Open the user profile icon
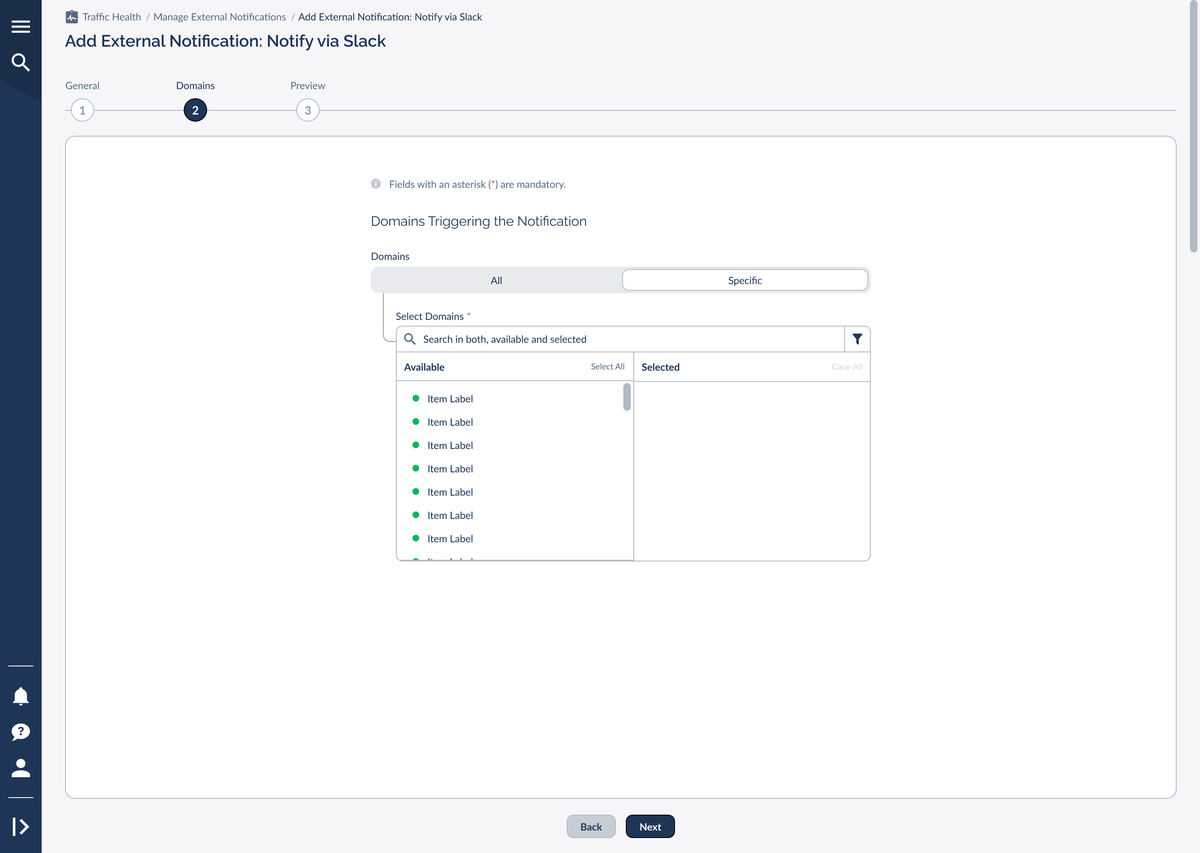The width and height of the screenshot is (1200, 853). point(20,768)
